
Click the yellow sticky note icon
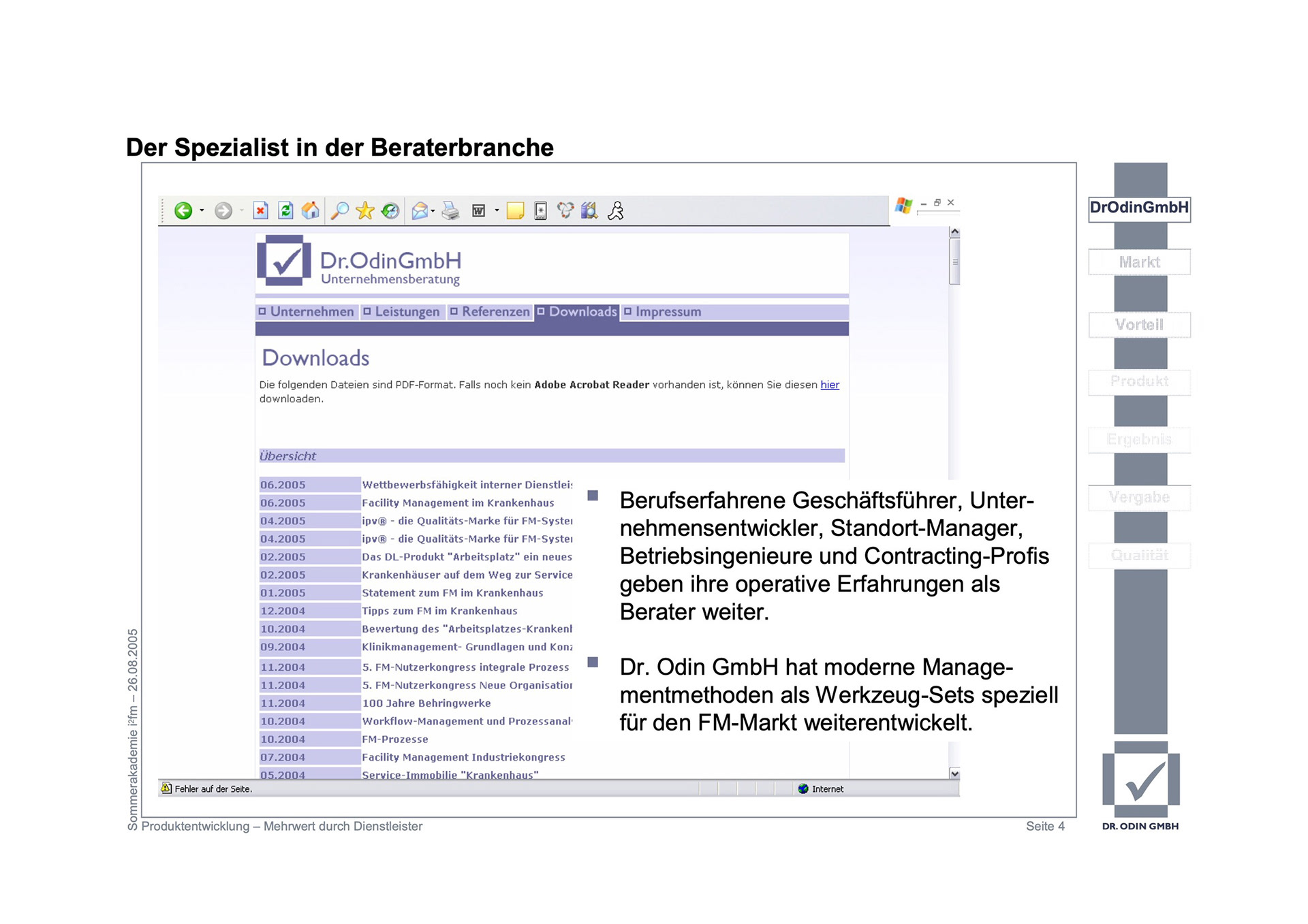pyautogui.click(x=516, y=211)
